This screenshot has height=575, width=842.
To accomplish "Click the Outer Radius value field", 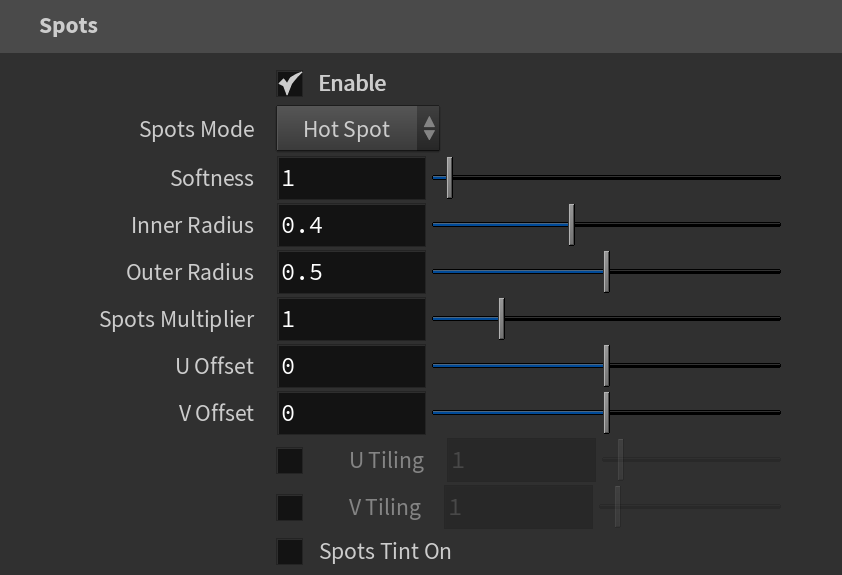I will tap(352, 272).
